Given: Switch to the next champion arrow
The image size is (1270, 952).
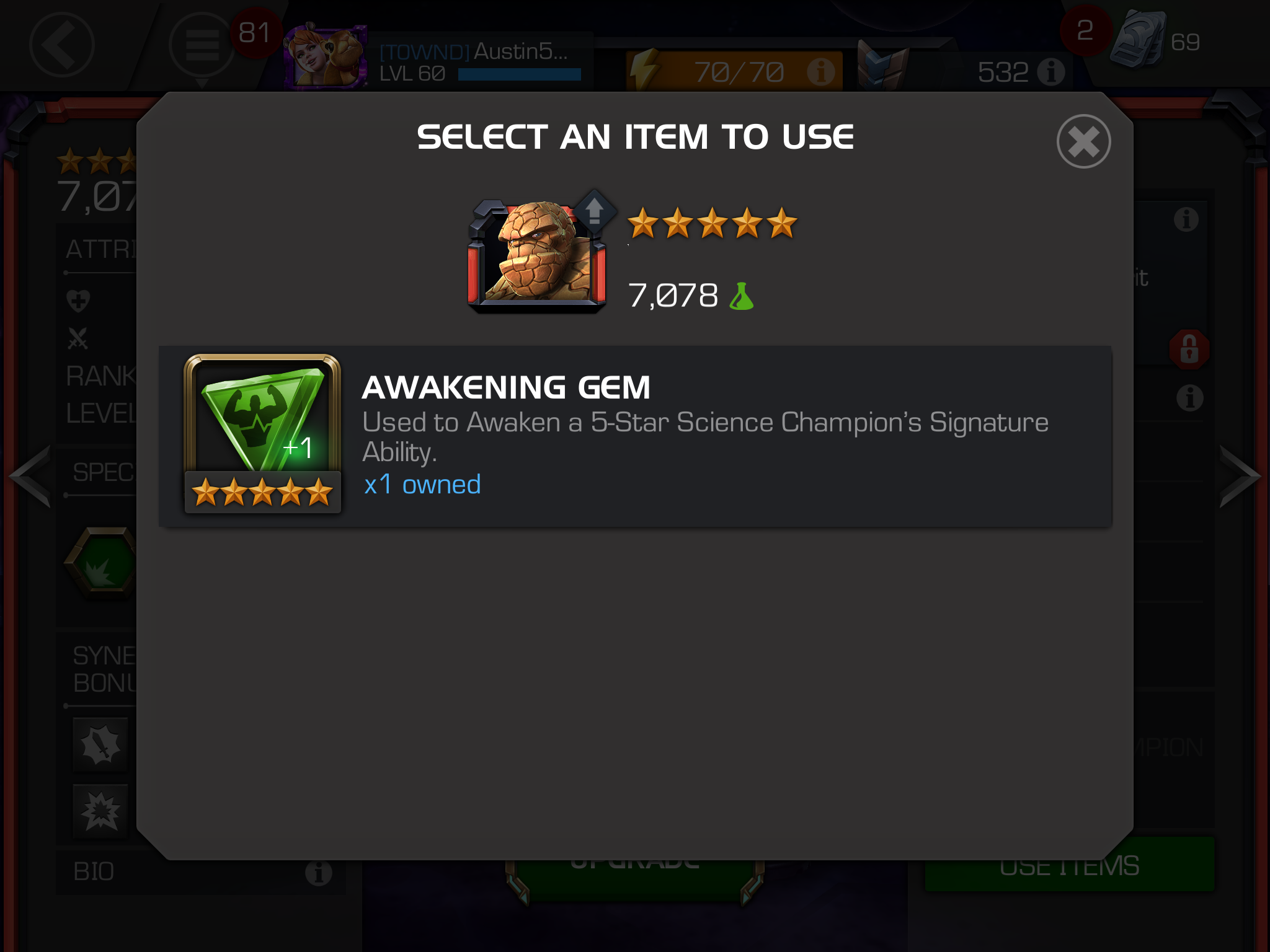Looking at the screenshot, I should point(1240,476).
